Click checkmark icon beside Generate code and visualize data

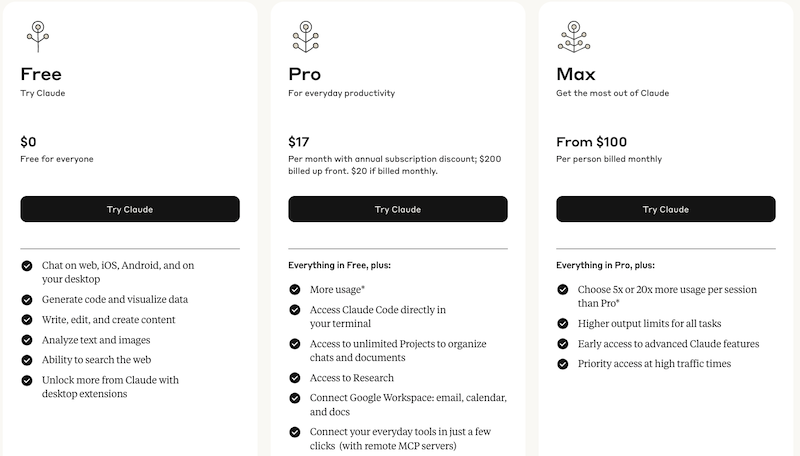click(27, 300)
